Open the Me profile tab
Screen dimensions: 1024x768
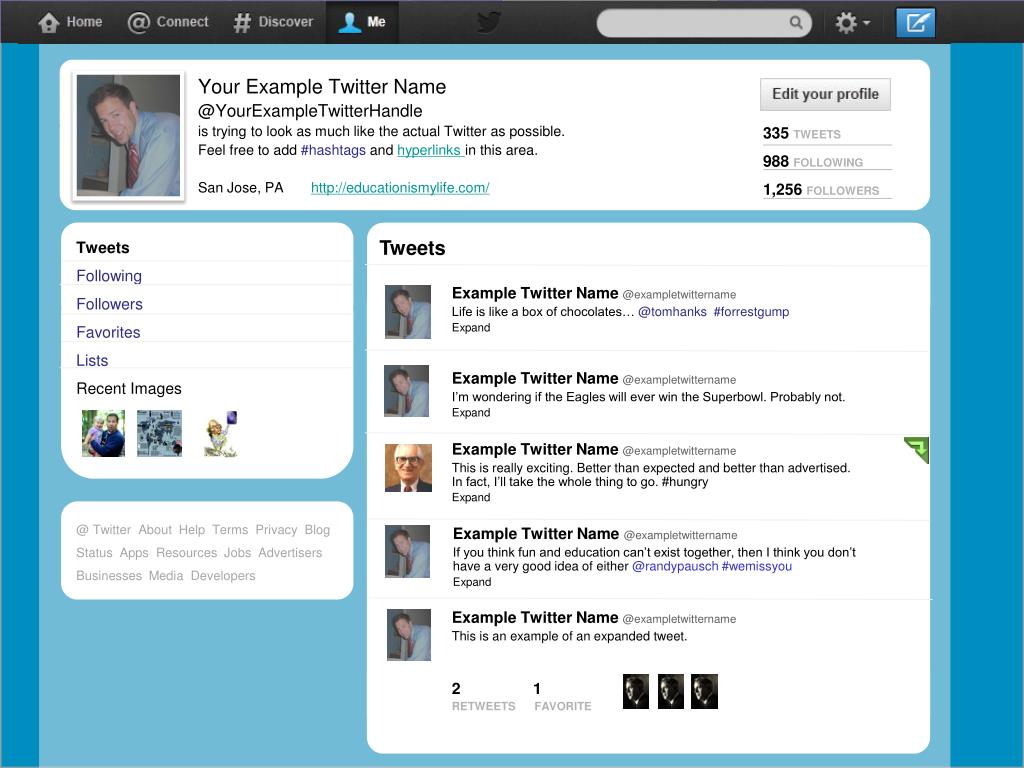[362, 22]
